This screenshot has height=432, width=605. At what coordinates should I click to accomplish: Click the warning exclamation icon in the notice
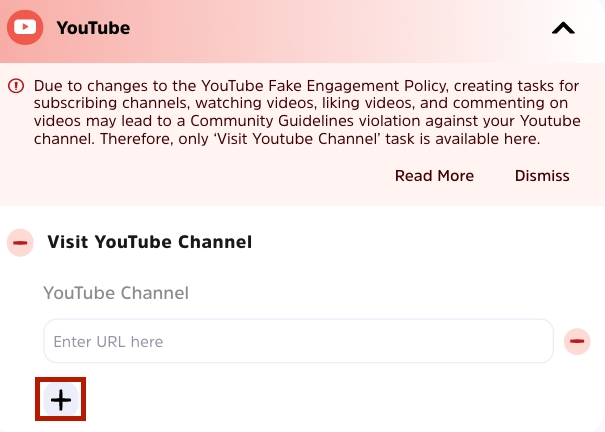coord(16,86)
